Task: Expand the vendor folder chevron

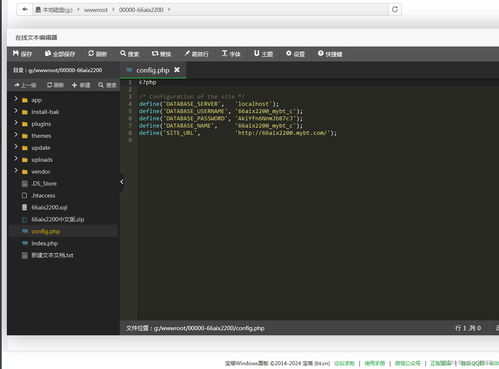Action: point(16,171)
